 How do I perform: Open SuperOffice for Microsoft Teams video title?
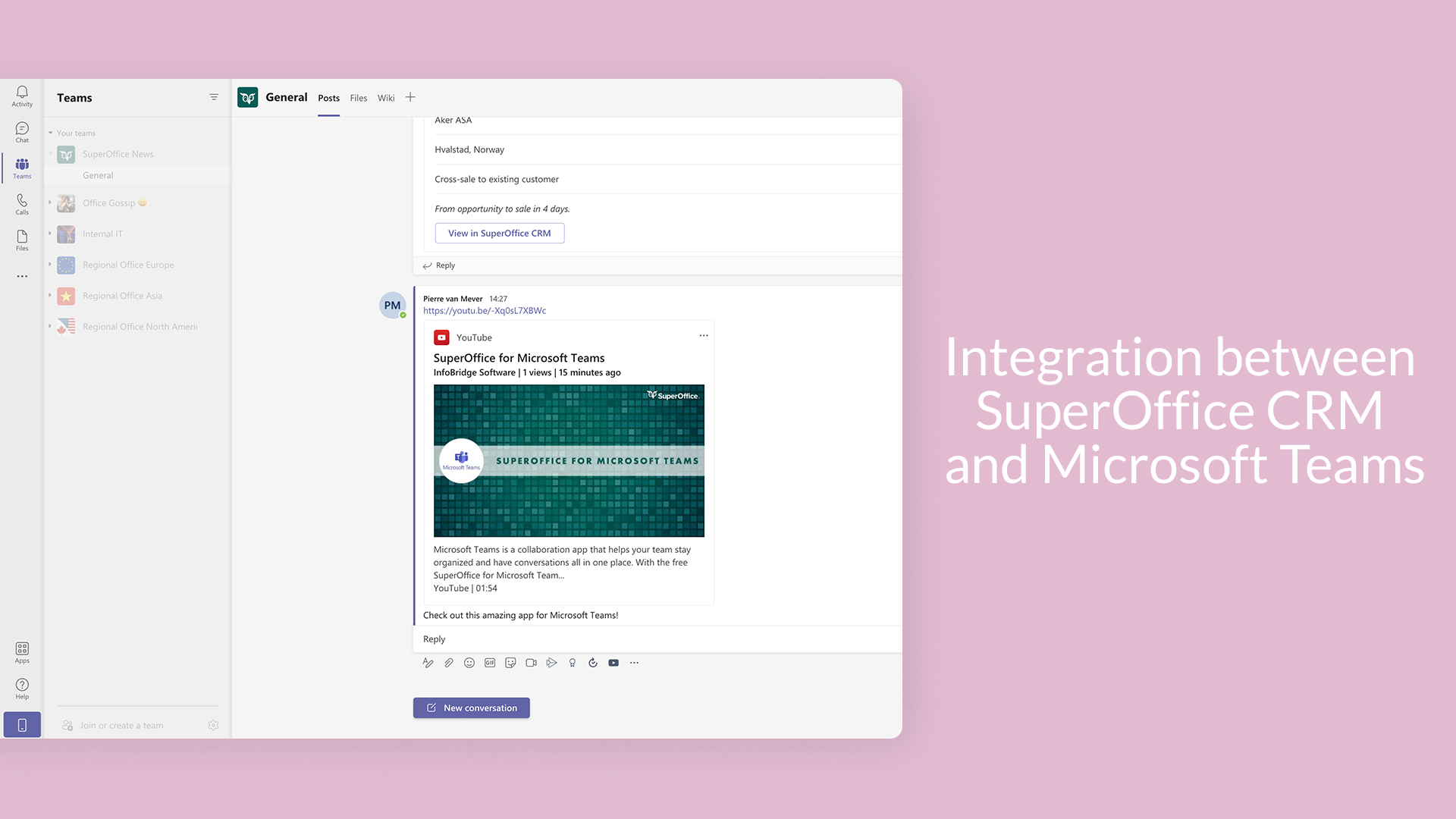519,358
